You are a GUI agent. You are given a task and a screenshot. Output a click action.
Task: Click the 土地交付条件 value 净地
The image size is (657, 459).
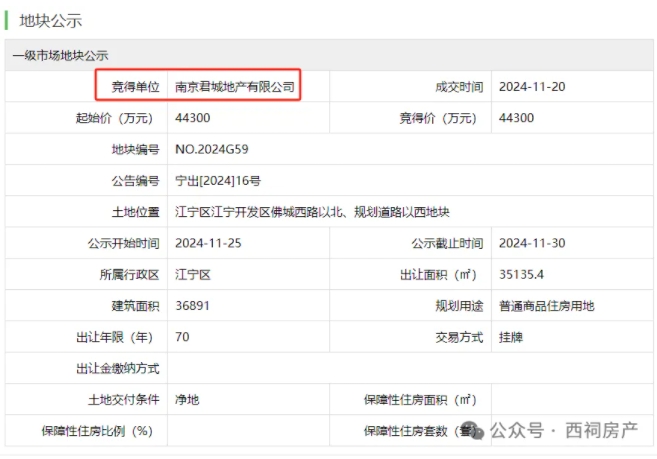186,399
